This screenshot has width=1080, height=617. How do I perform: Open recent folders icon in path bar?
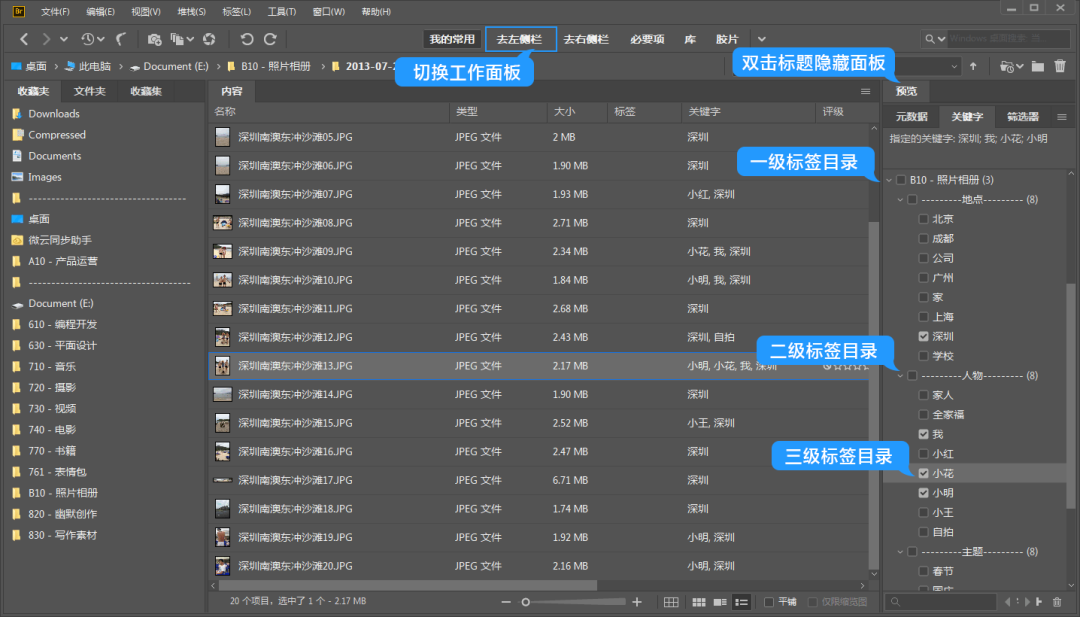pos(1007,66)
